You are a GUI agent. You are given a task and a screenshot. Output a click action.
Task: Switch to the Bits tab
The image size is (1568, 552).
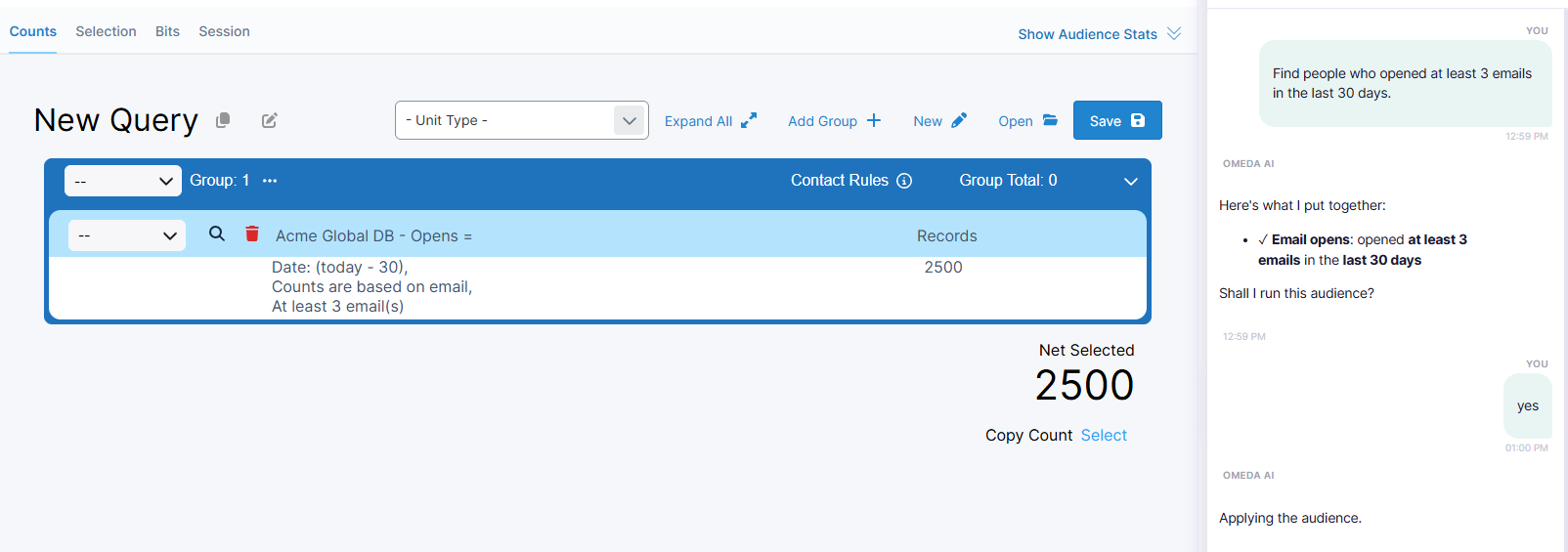click(x=167, y=31)
